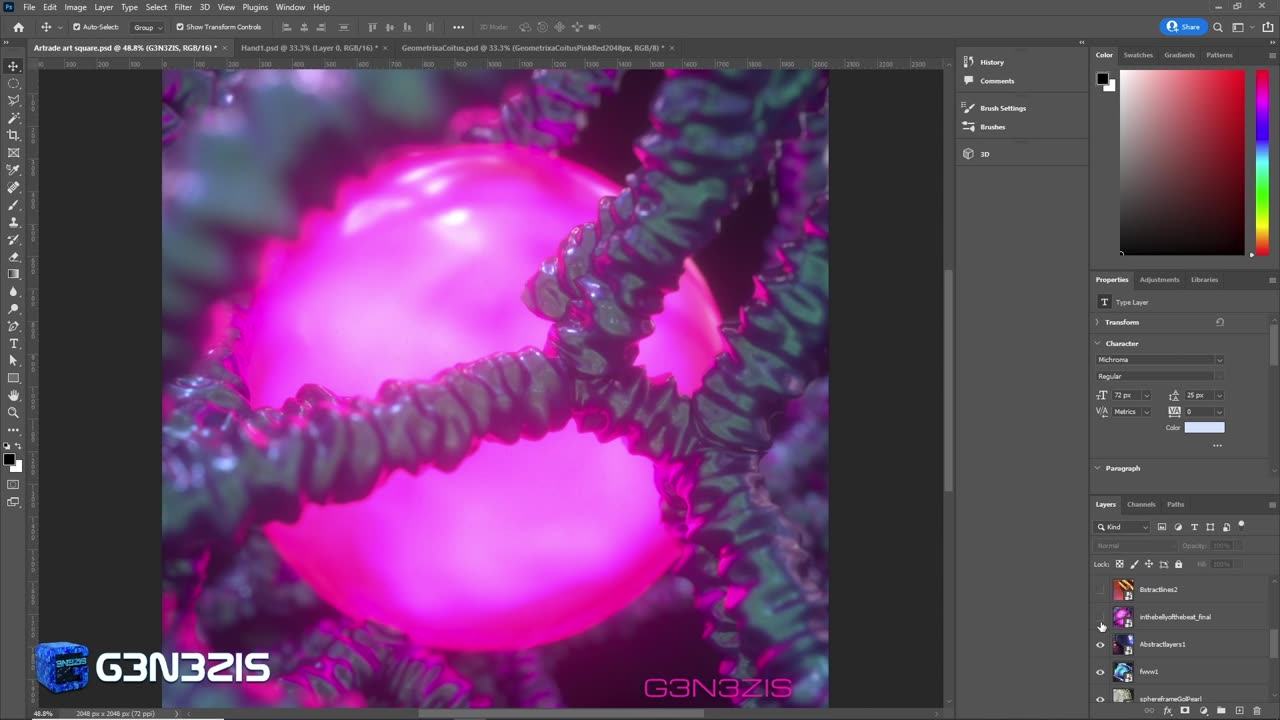Open the Plugins menu
Viewport: 1280px width, 720px height.
pos(255,7)
